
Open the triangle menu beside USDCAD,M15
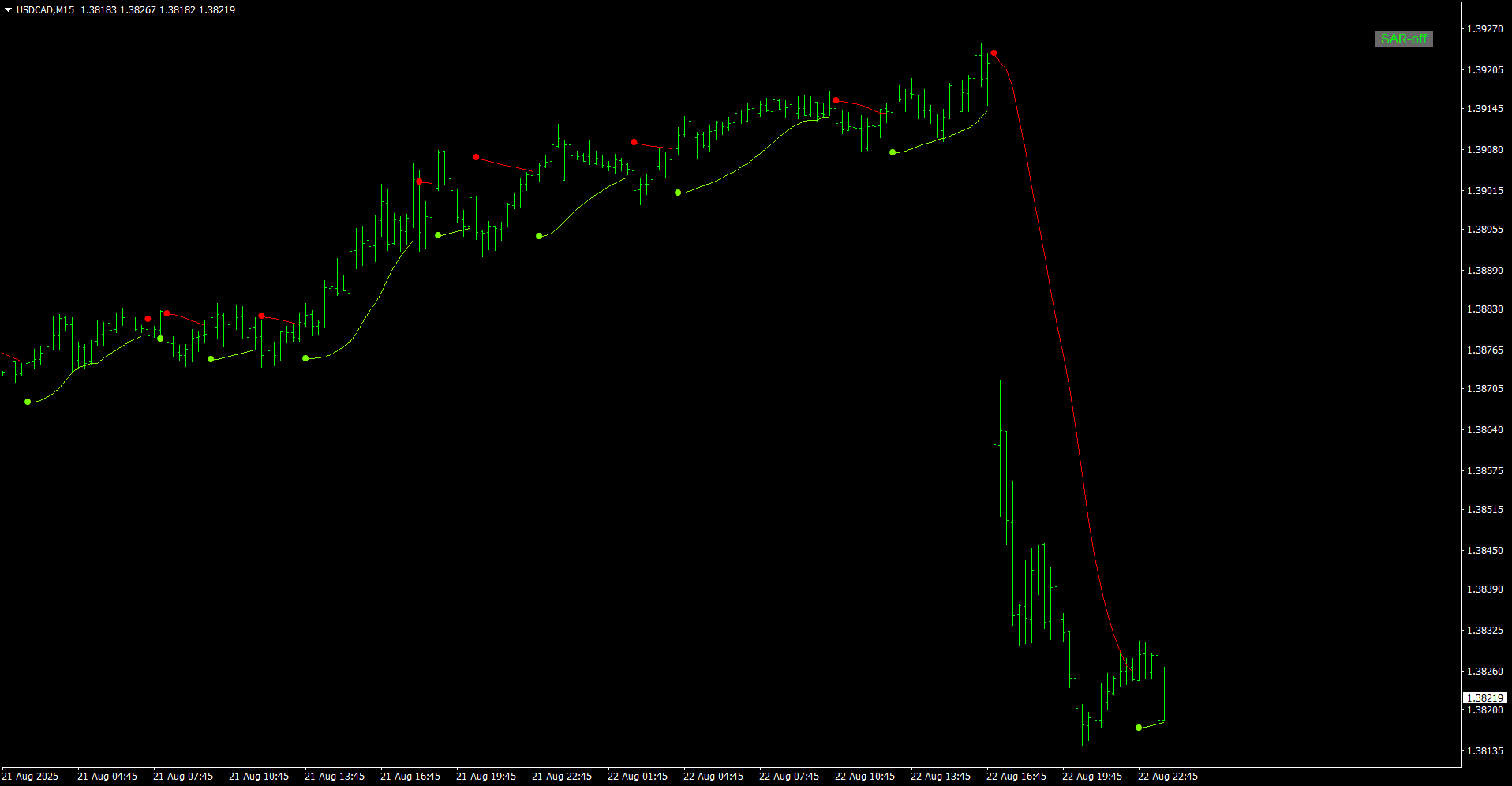pos(9,10)
